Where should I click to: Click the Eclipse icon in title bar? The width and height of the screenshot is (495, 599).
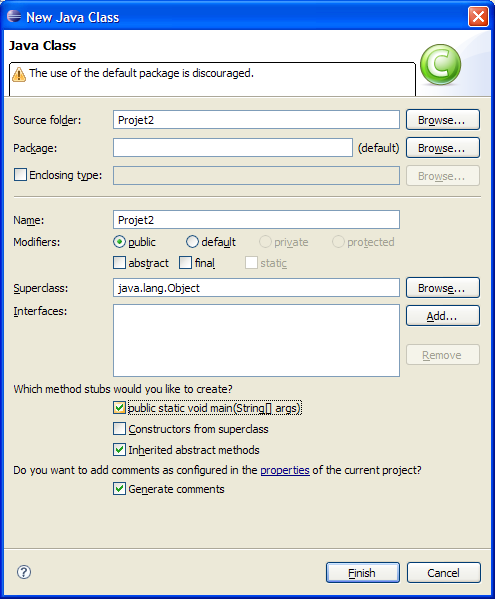[14, 16]
